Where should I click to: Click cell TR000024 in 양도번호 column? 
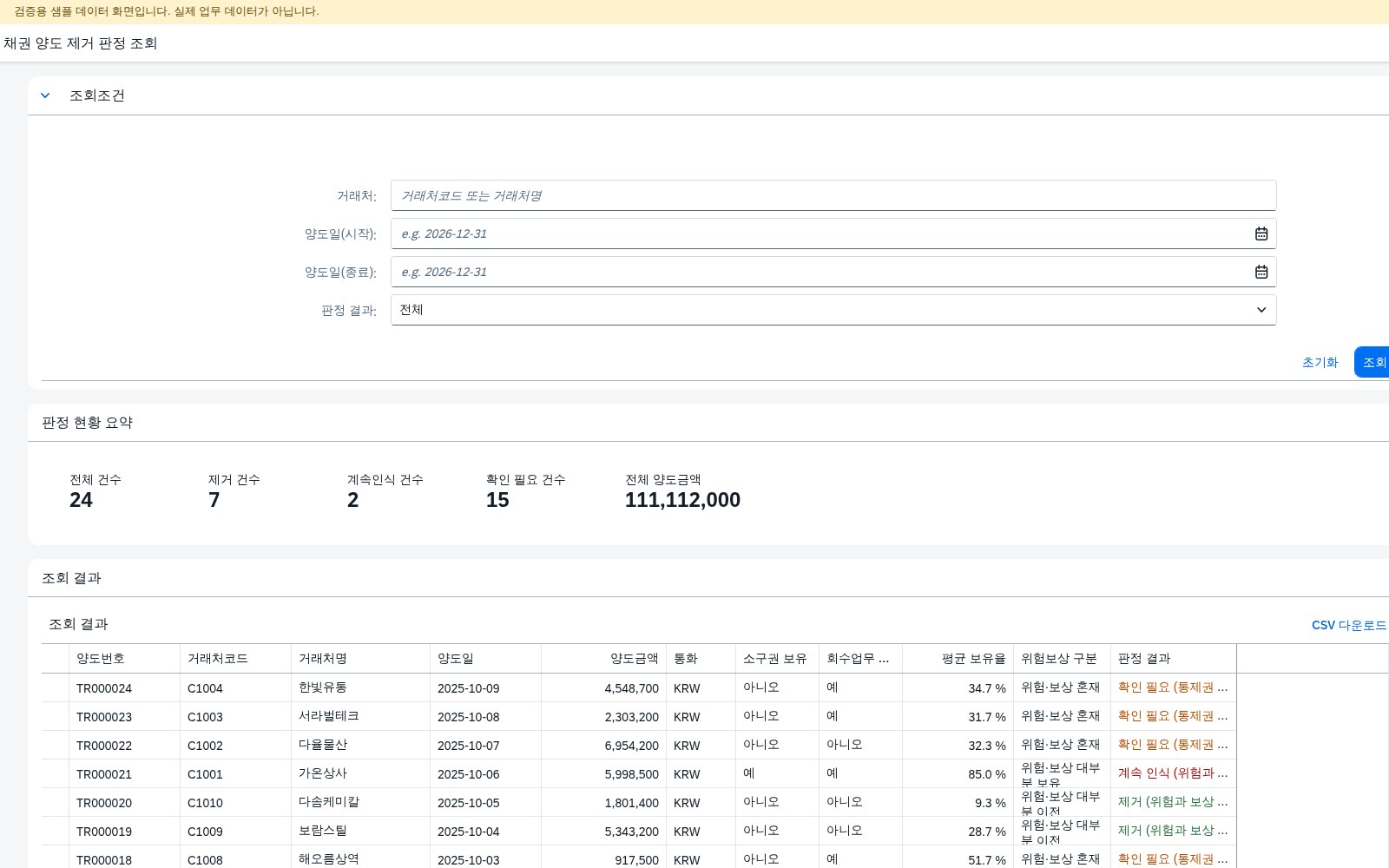click(104, 688)
